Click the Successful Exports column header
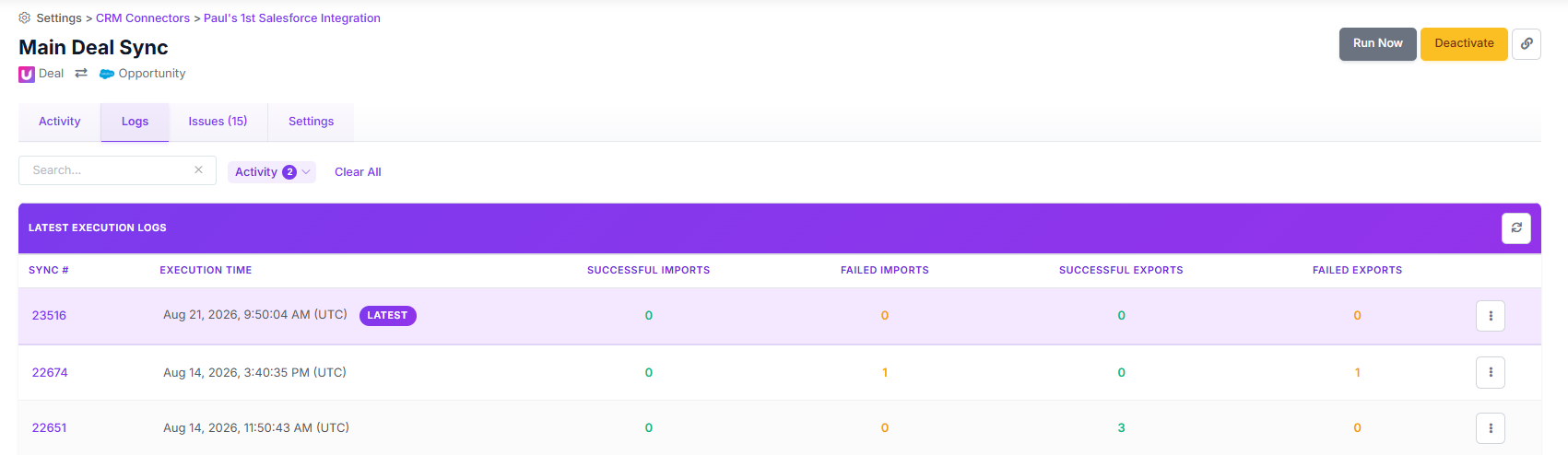Image resolution: width=1568 pixels, height=455 pixels. coord(1121,271)
